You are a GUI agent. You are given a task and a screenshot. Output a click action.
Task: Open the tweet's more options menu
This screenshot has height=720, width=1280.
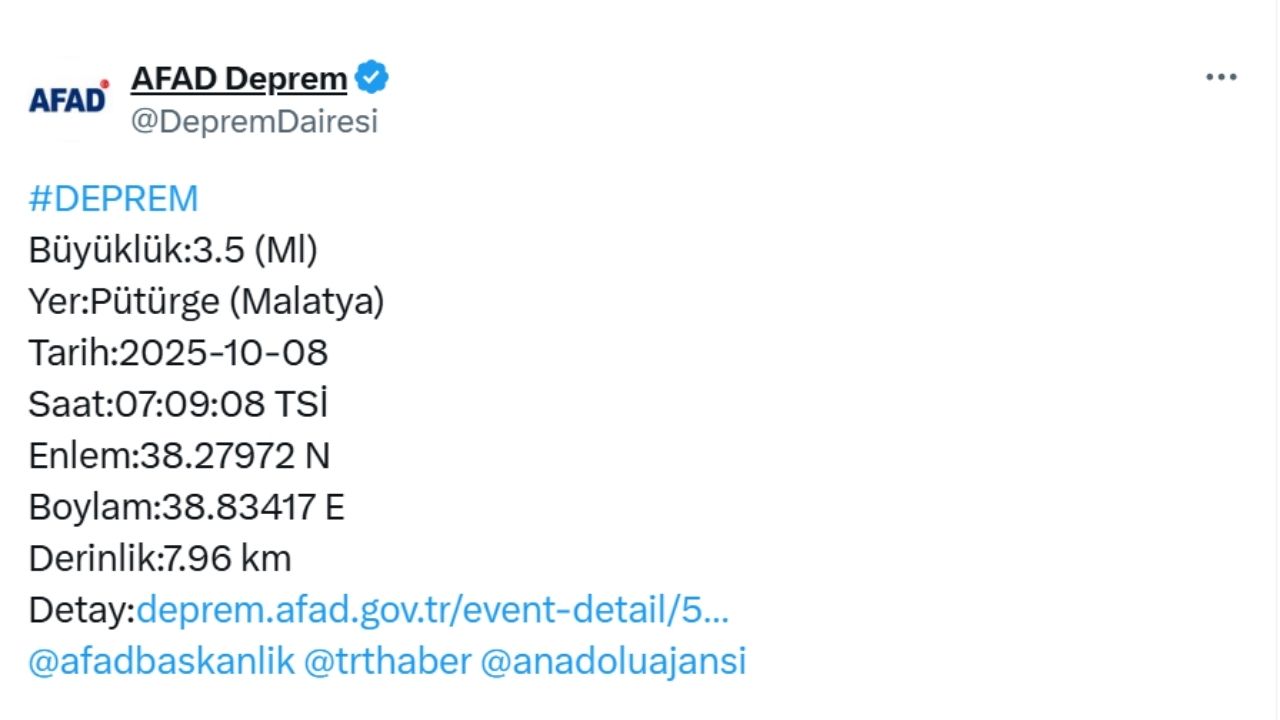pos(1221,78)
